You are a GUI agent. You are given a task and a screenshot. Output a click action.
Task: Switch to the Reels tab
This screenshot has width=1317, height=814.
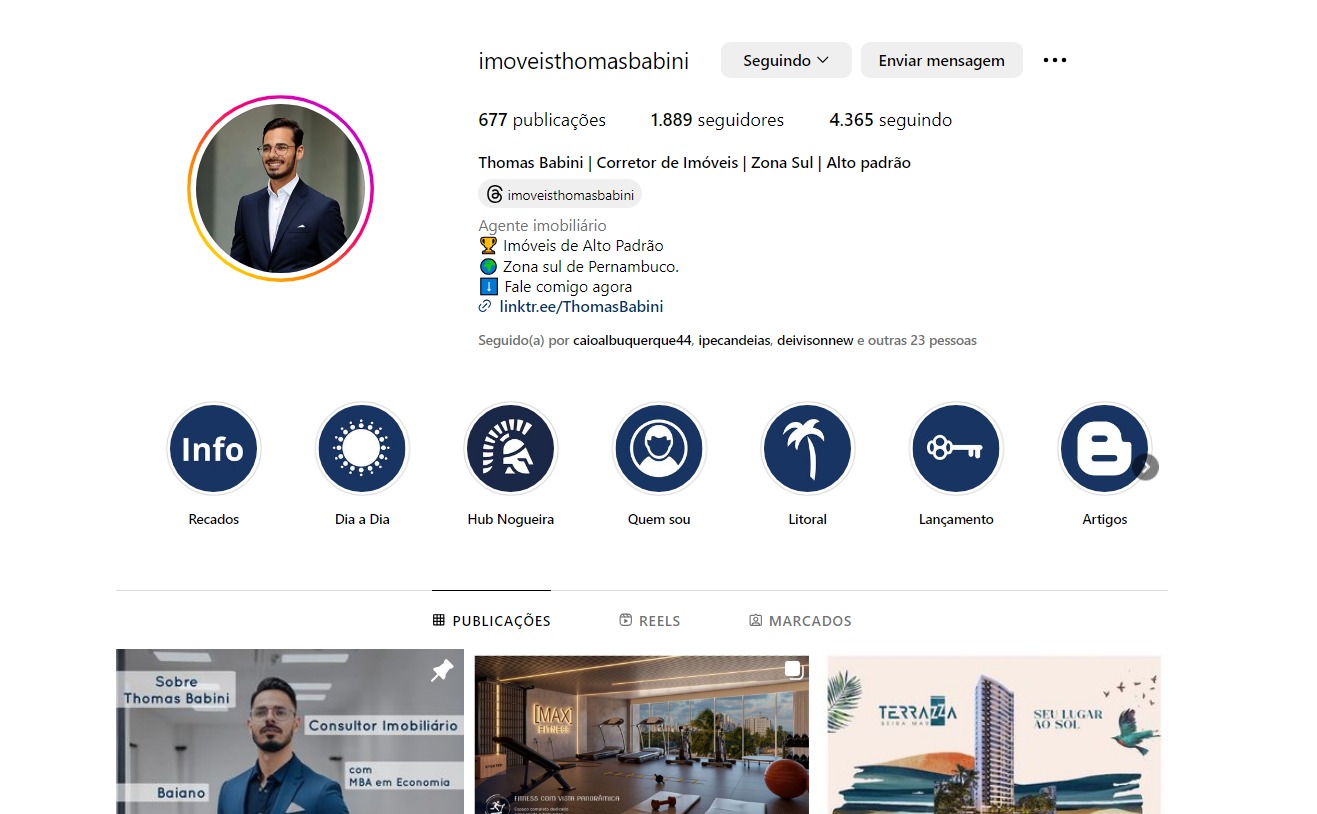[650, 621]
